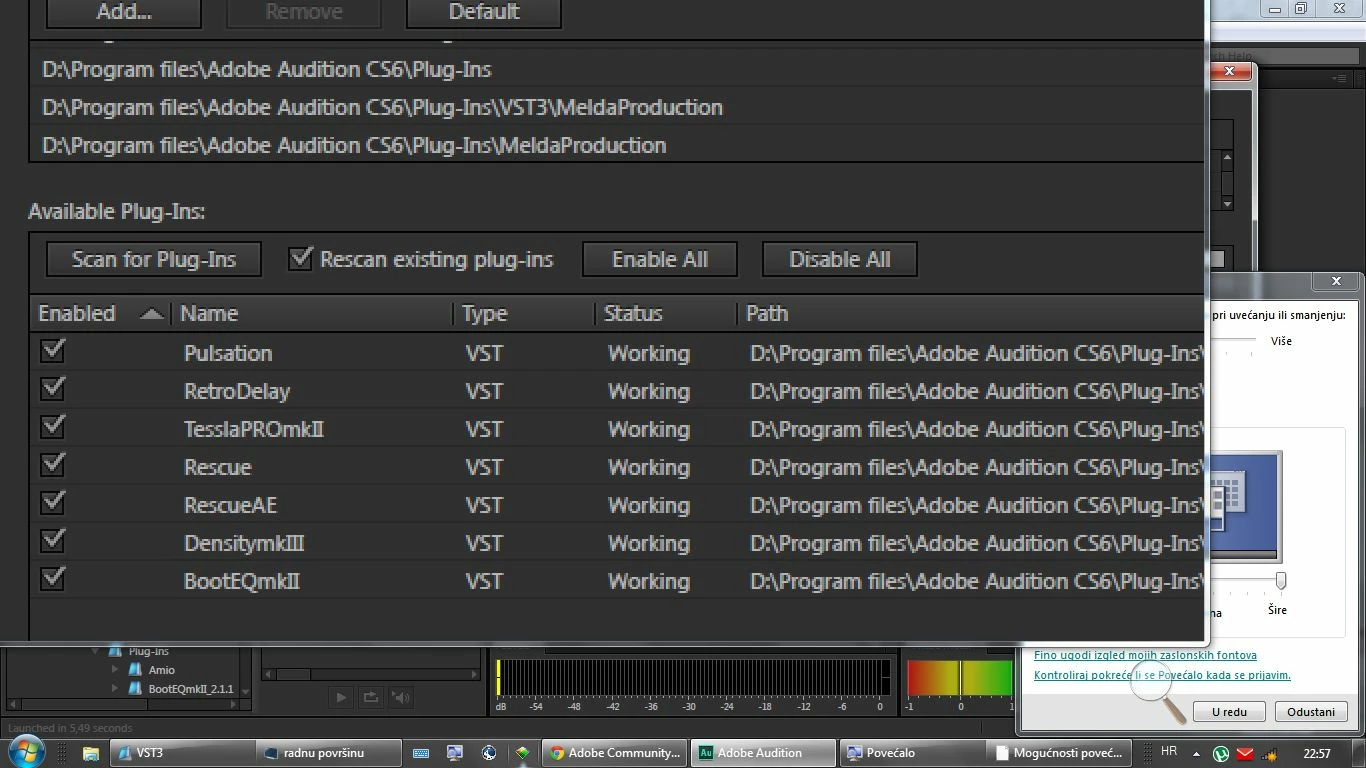The width and height of the screenshot is (1366, 768).
Task: Toggle the auto-play speaker icon
Action: pos(400,698)
